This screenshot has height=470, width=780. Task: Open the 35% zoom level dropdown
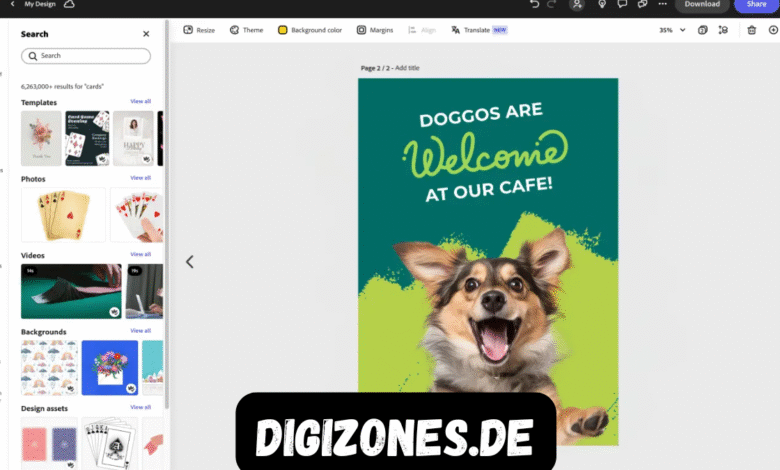(x=672, y=30)
